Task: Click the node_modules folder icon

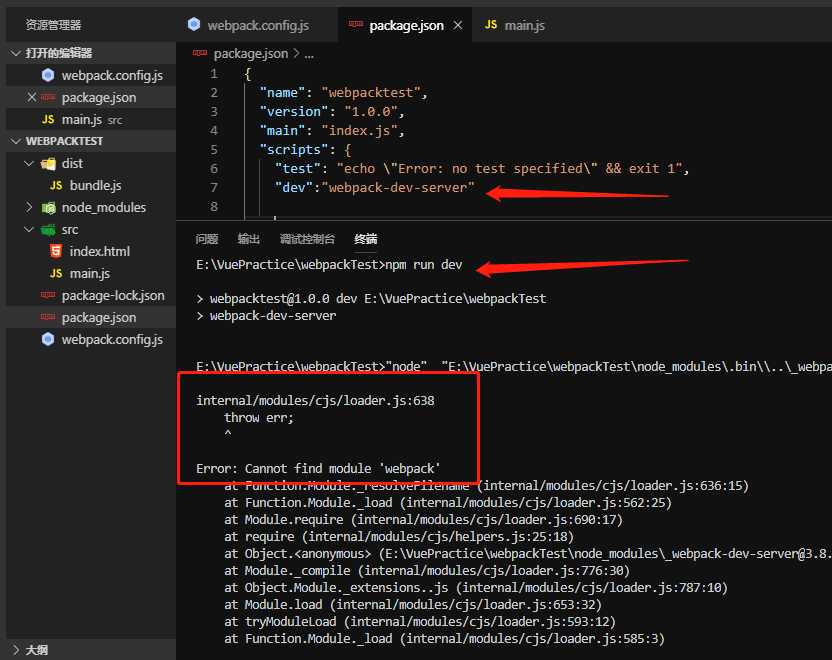Action: (x=48, y=207)
